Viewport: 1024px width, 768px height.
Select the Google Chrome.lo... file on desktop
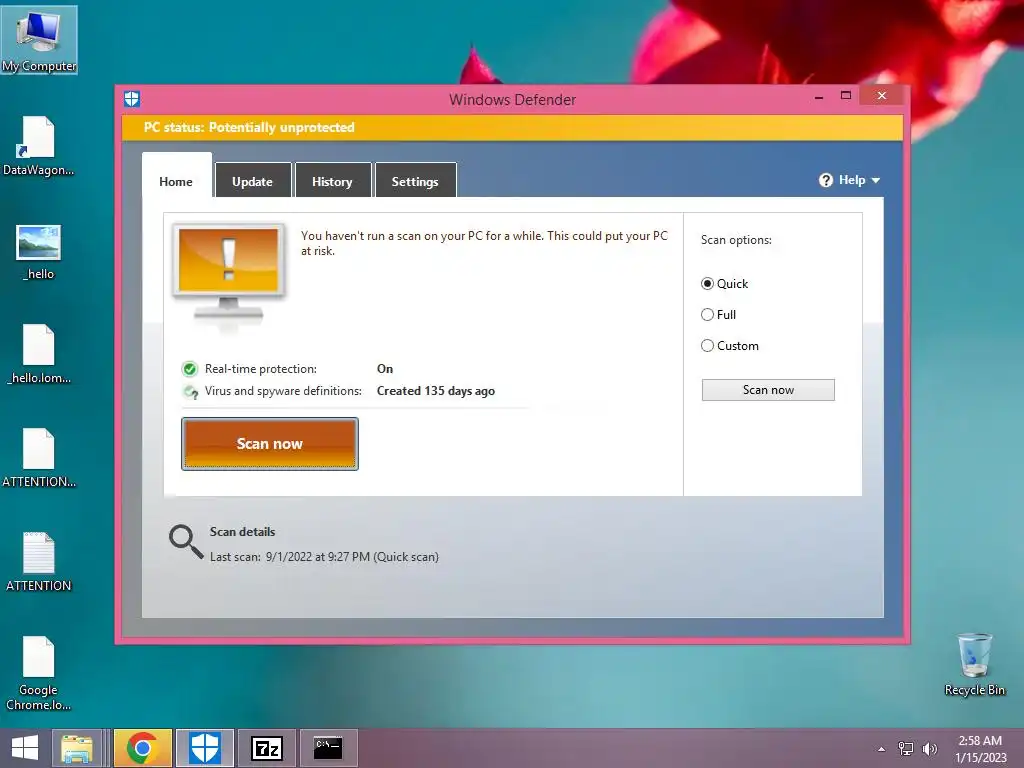coord(39,673)
